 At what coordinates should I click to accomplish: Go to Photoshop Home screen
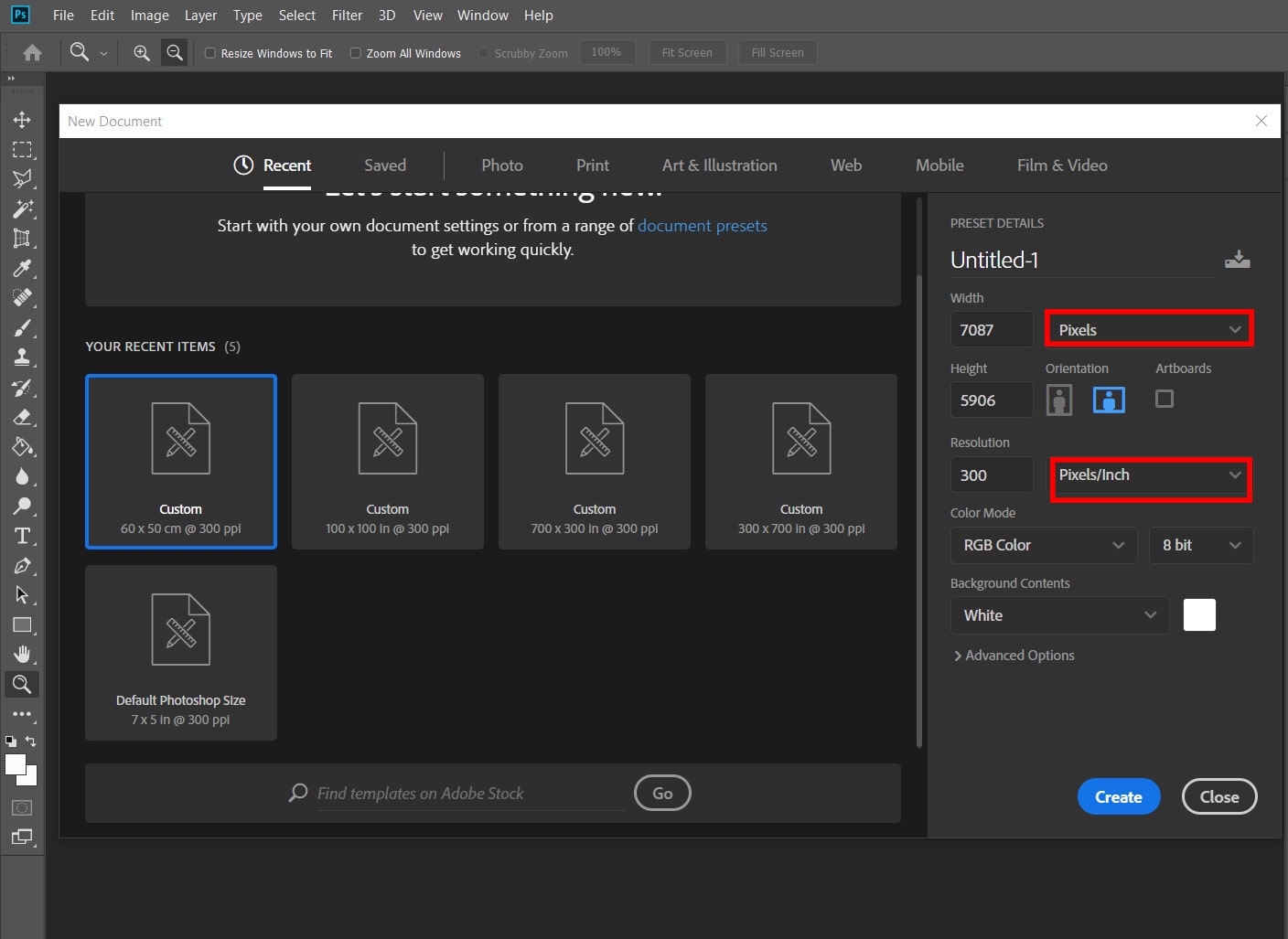point(32,53)
